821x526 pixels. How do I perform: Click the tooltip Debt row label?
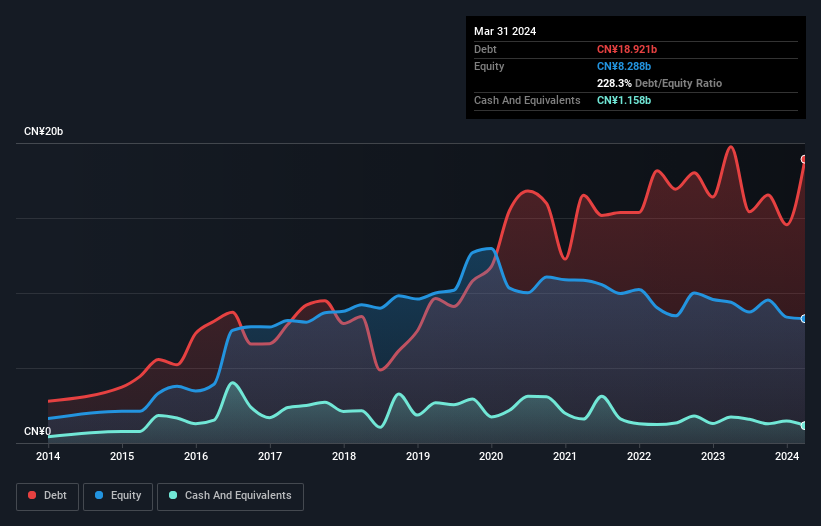[x=485, y=49]
